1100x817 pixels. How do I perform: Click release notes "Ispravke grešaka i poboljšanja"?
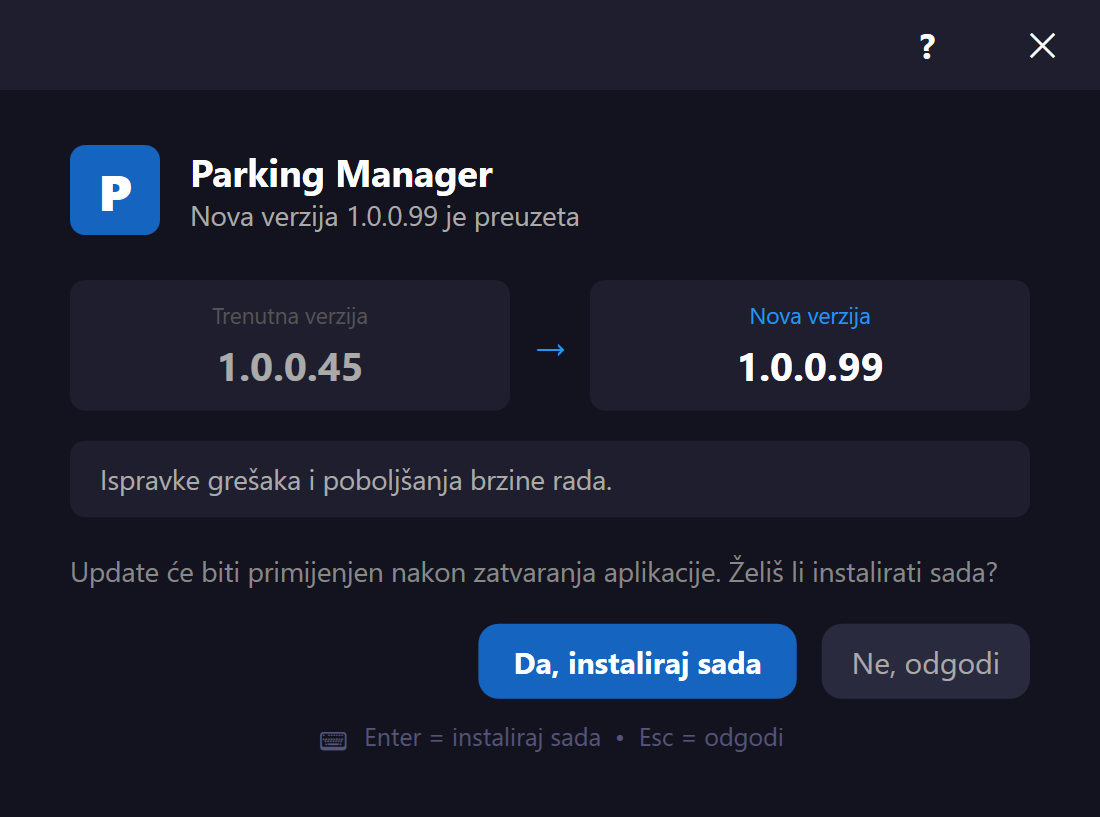click(x=356, y=480)
